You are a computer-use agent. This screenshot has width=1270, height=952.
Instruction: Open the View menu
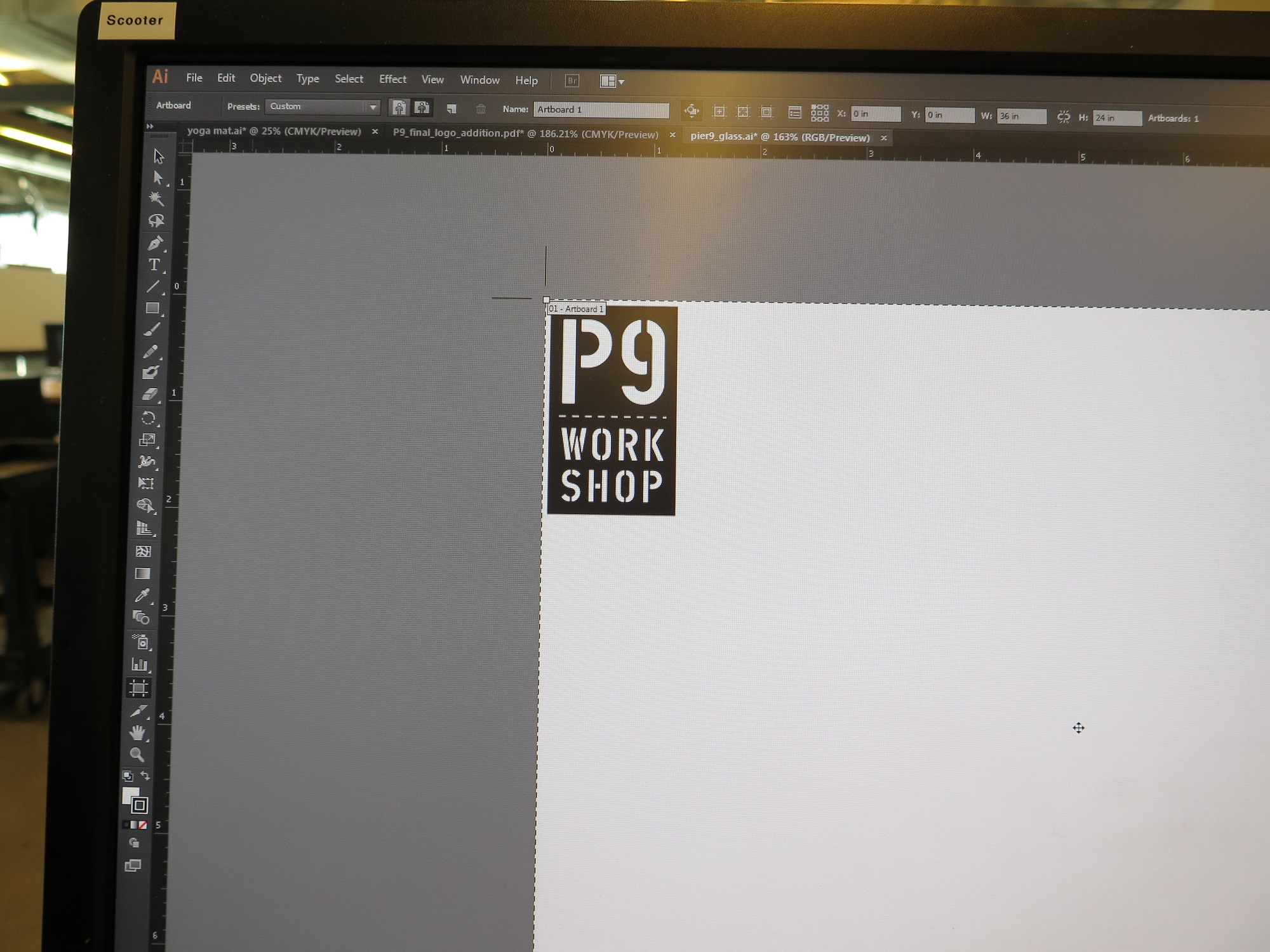click(x=432, y=79)
